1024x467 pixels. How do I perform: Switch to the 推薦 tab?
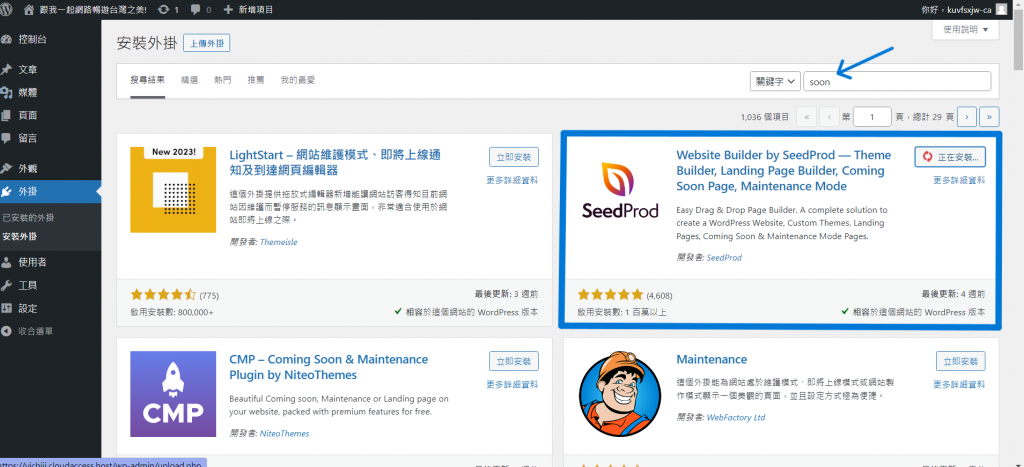tap(256, 80)
